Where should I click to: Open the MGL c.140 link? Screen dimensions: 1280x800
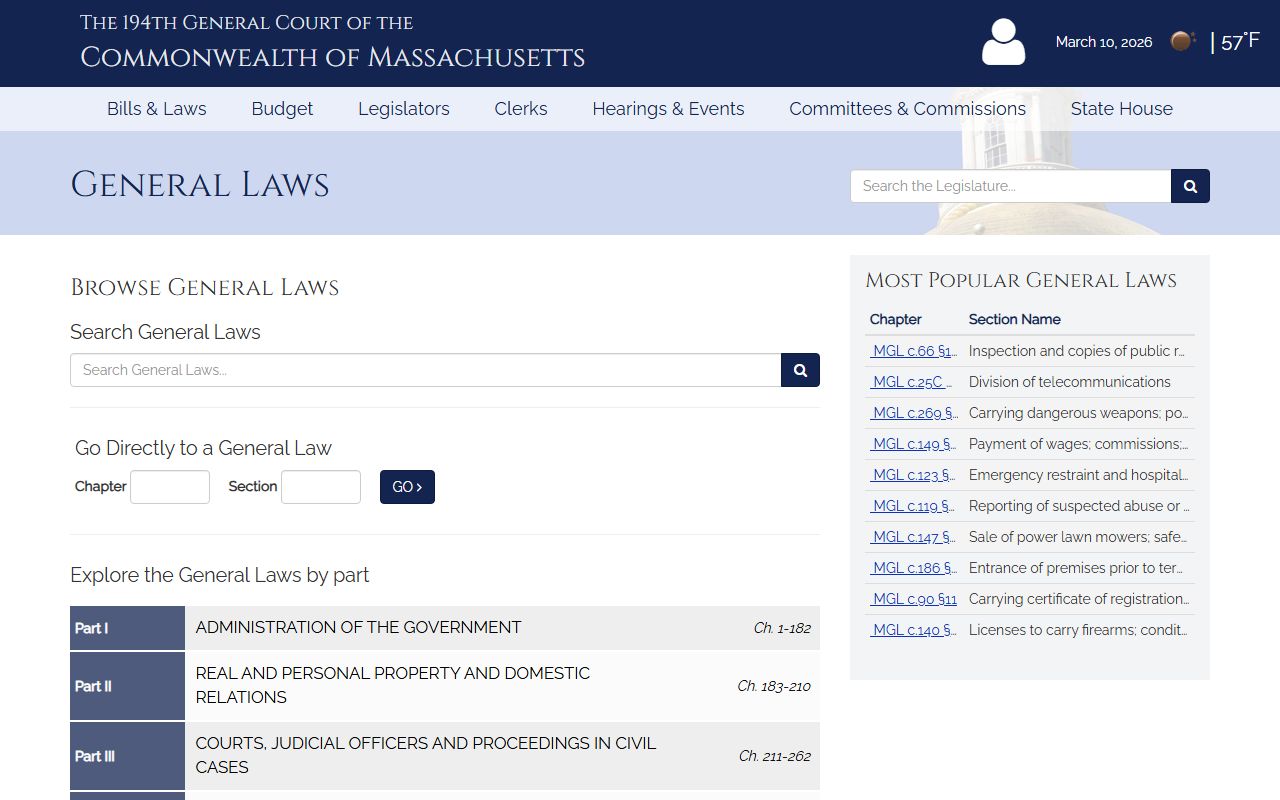click(x=912, y=630)
